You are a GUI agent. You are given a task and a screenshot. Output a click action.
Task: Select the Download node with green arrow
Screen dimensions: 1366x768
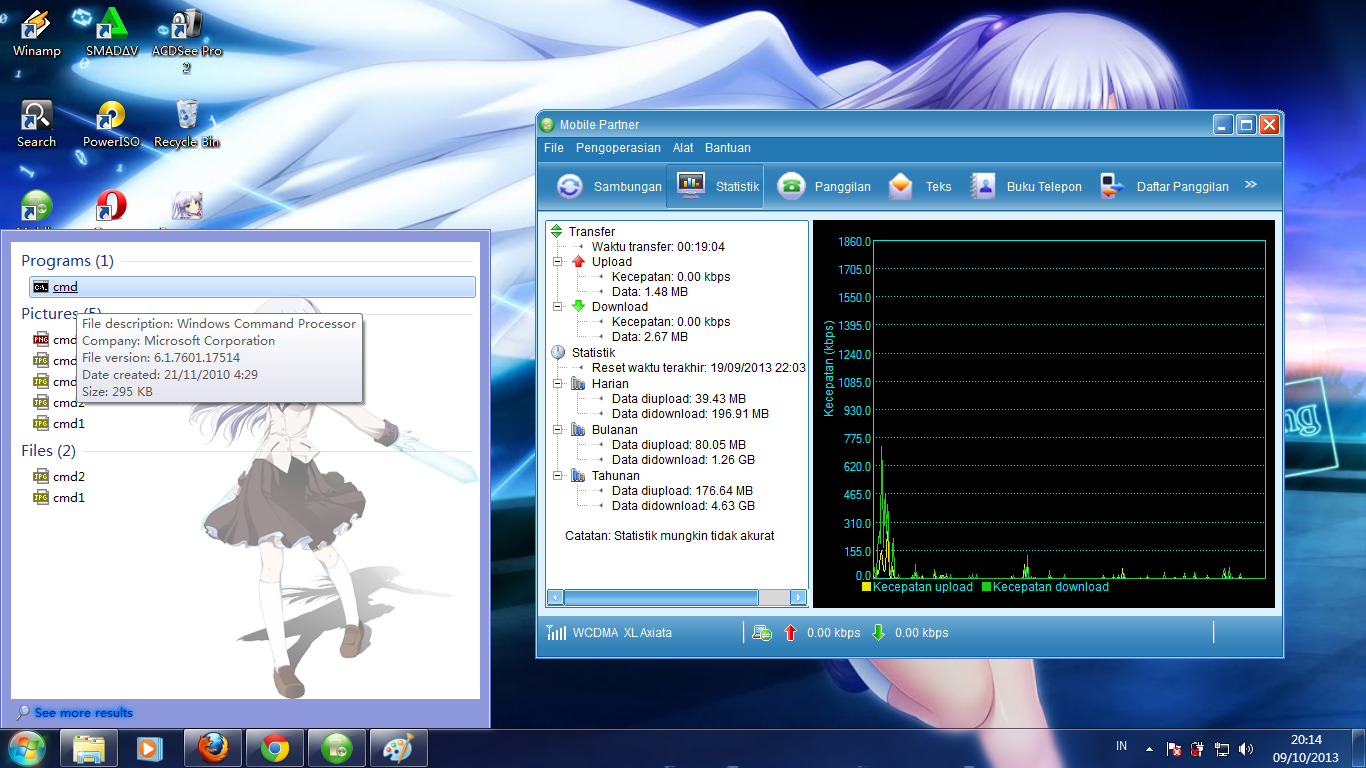coord(620,307)
